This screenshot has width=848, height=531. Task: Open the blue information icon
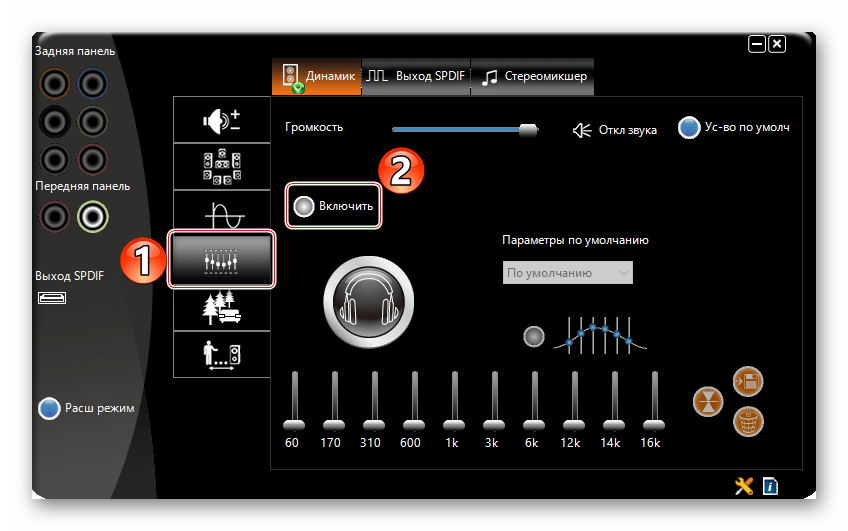click(x=770, y=486)
